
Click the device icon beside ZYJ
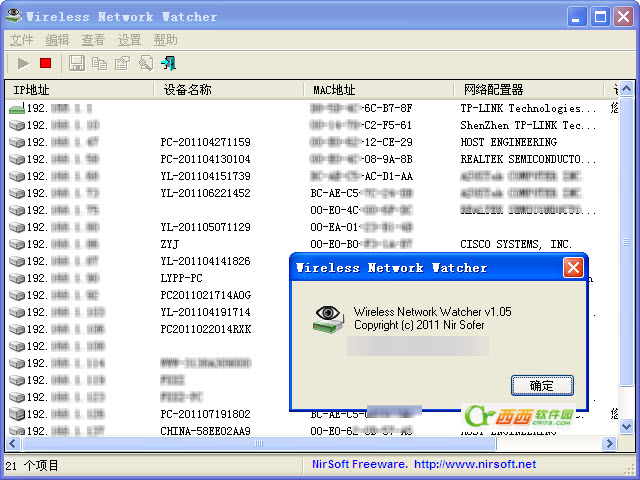(x=17, y=244)
